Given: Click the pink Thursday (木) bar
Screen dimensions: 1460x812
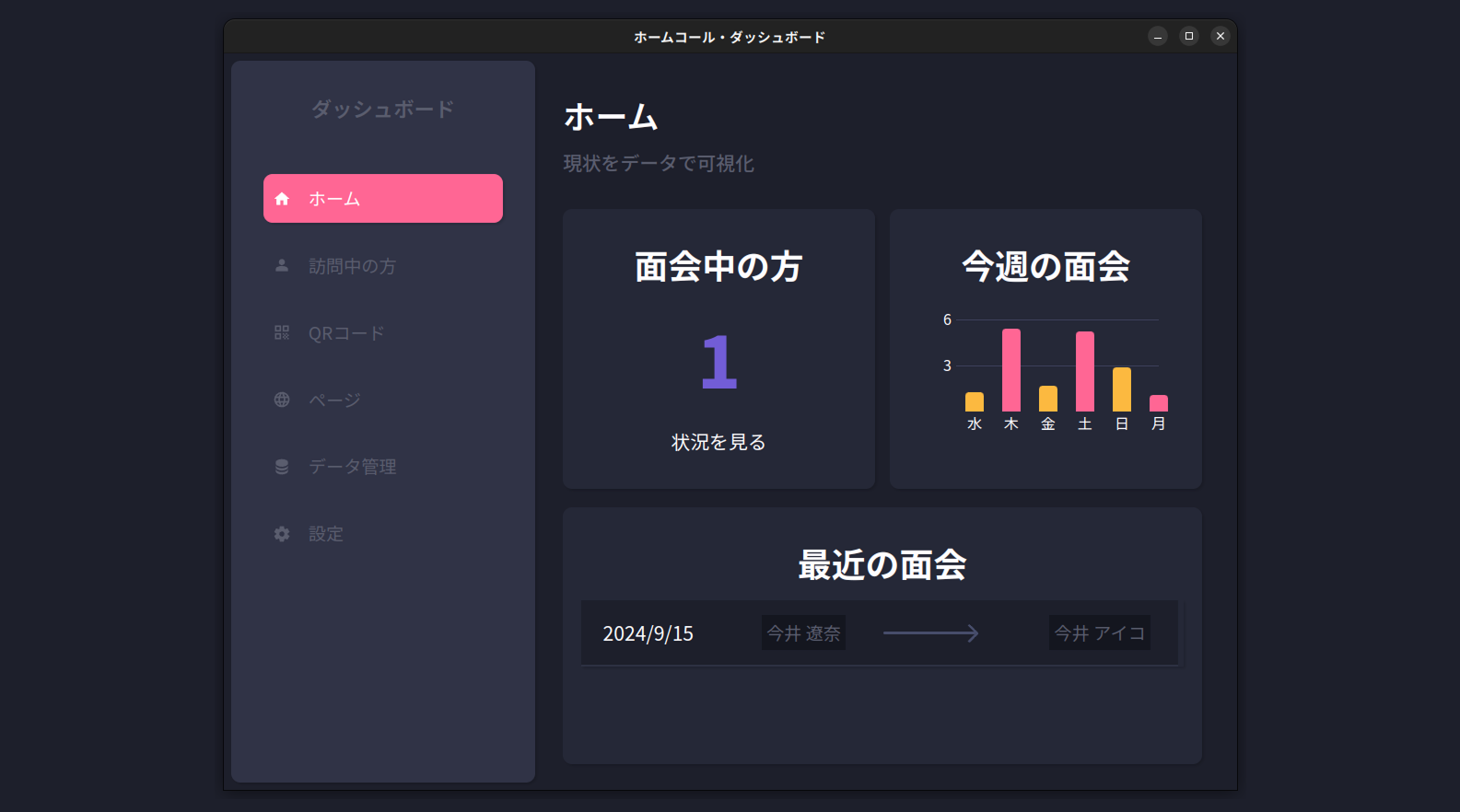Looking at the screenshot, I should 1011,370.
